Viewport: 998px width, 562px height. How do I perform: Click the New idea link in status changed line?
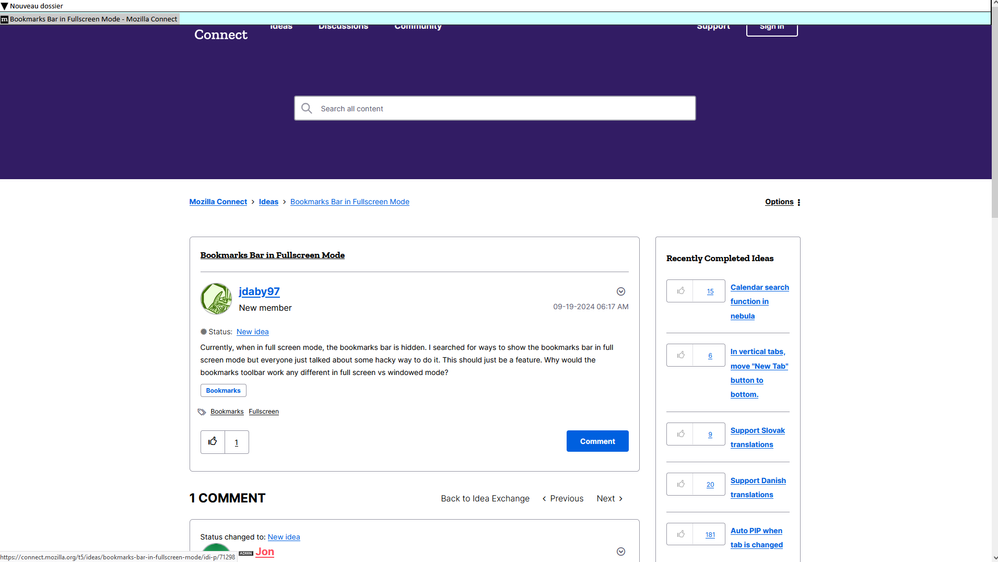(283, 537)
